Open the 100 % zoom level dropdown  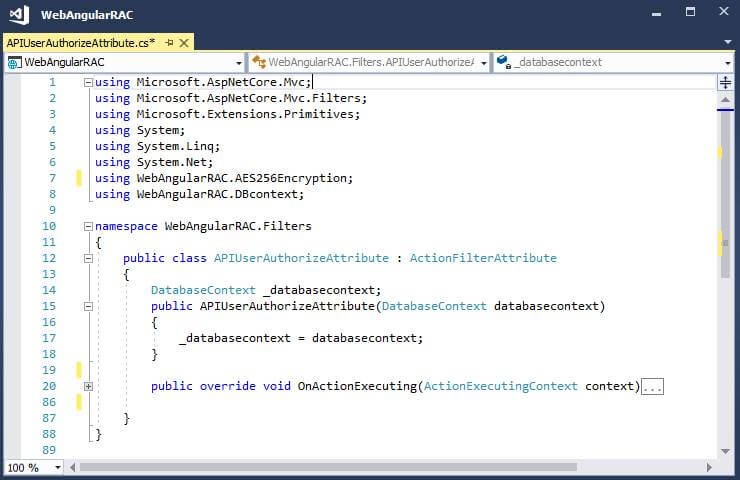pyautogui.click(x=58, y=468)
